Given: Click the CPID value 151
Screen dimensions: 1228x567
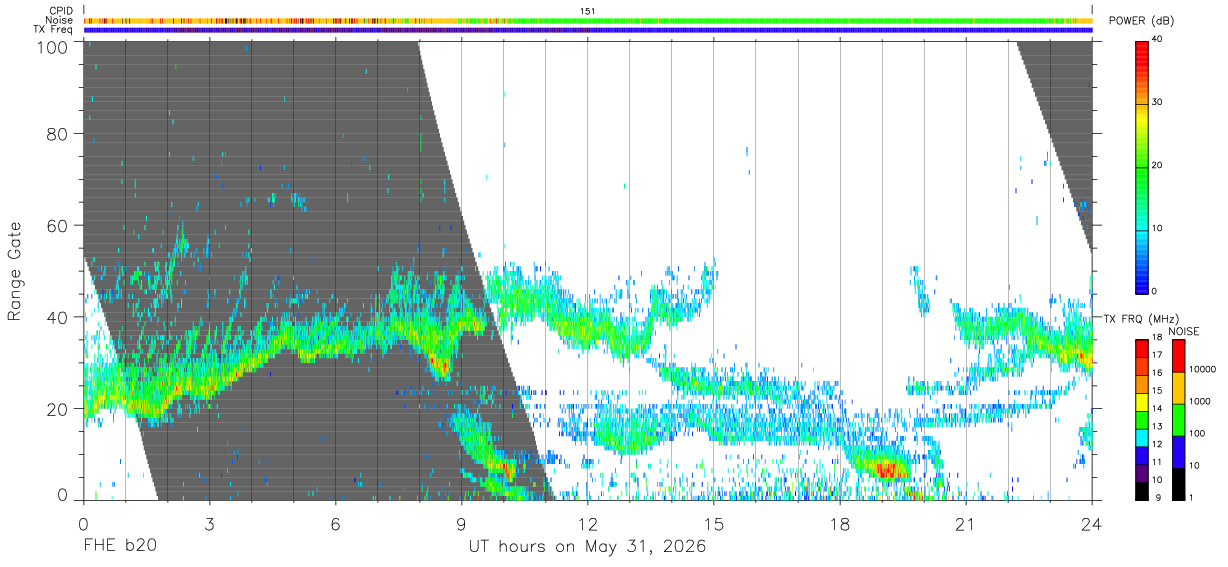Looking at the screenshot, I should point(588,11).
